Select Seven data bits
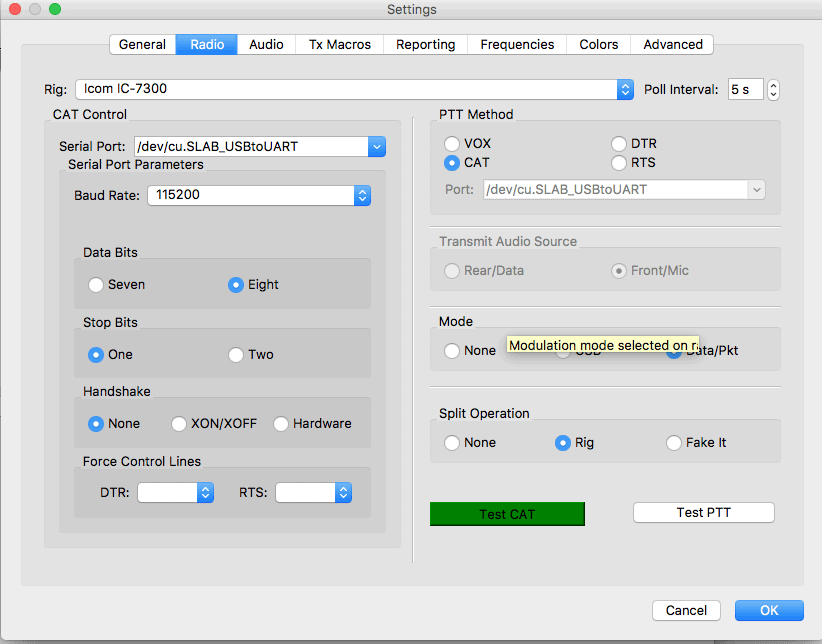Viewport: 822px width, 644px height. (x=97, y=285)
